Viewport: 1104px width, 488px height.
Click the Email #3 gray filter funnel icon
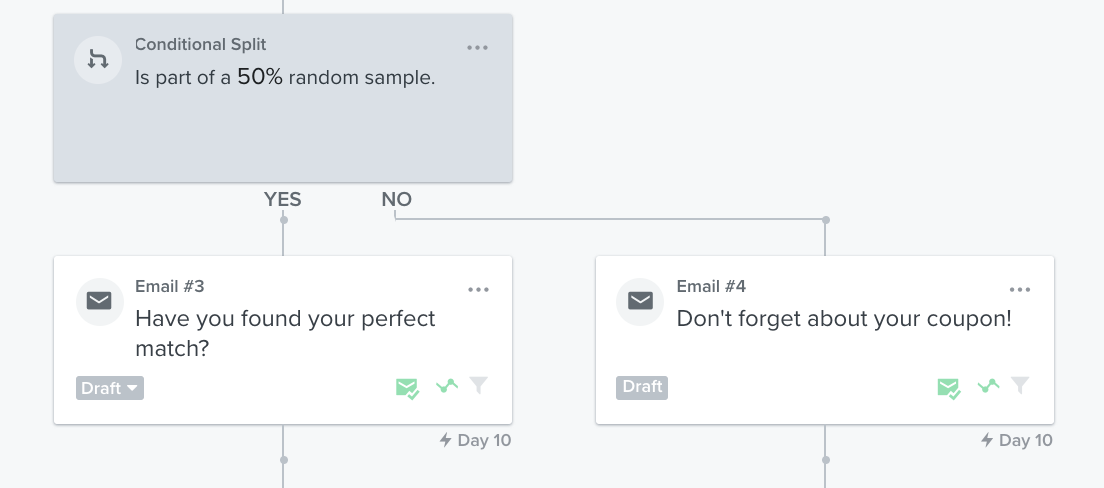point(479,386)
